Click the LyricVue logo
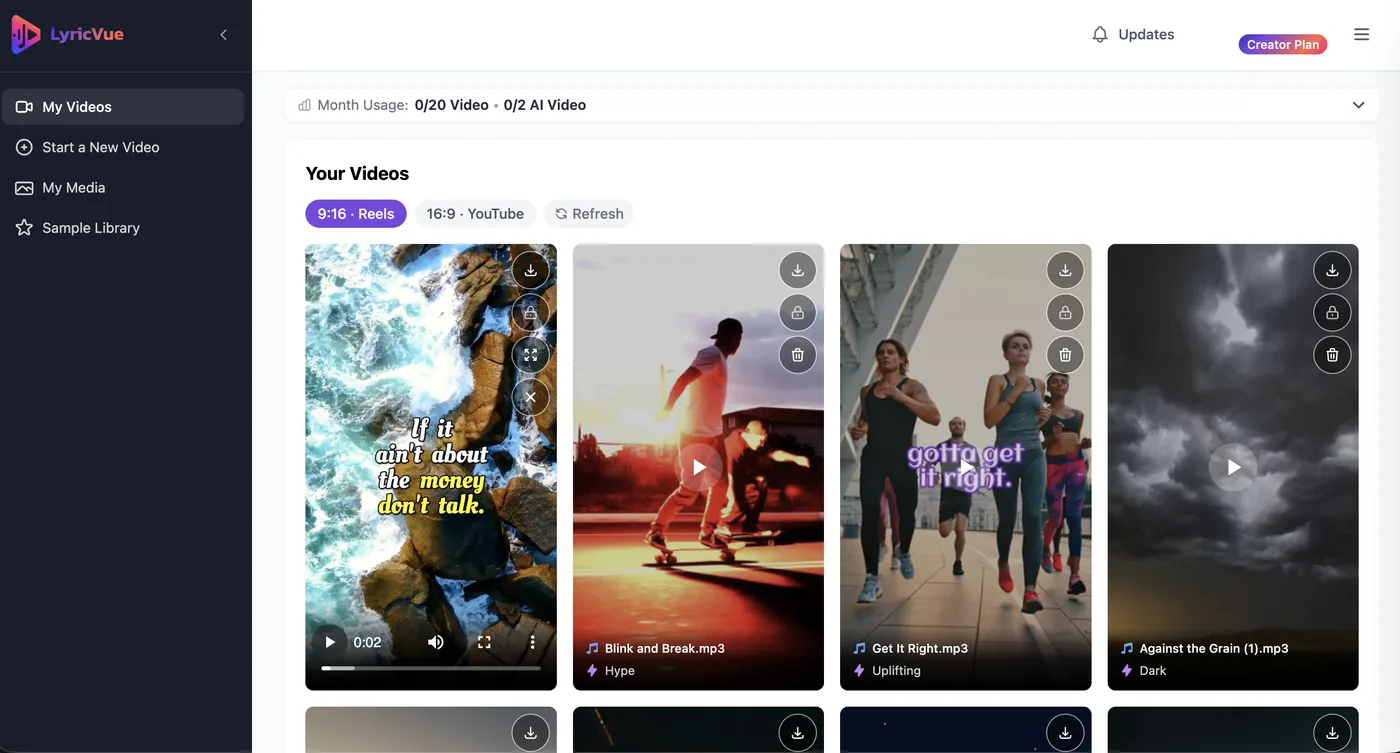Image resolution: width=1400 pixels, height=753 pixels. 67,34
